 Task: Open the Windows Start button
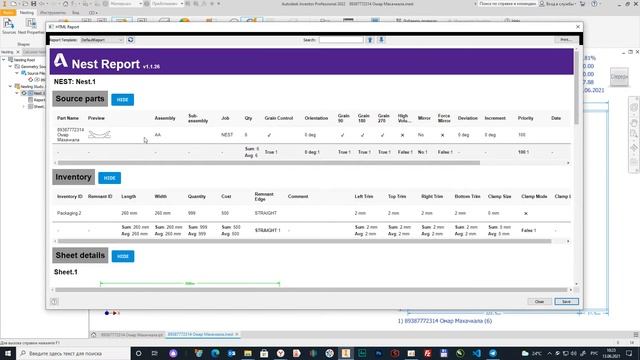(8, 353)
